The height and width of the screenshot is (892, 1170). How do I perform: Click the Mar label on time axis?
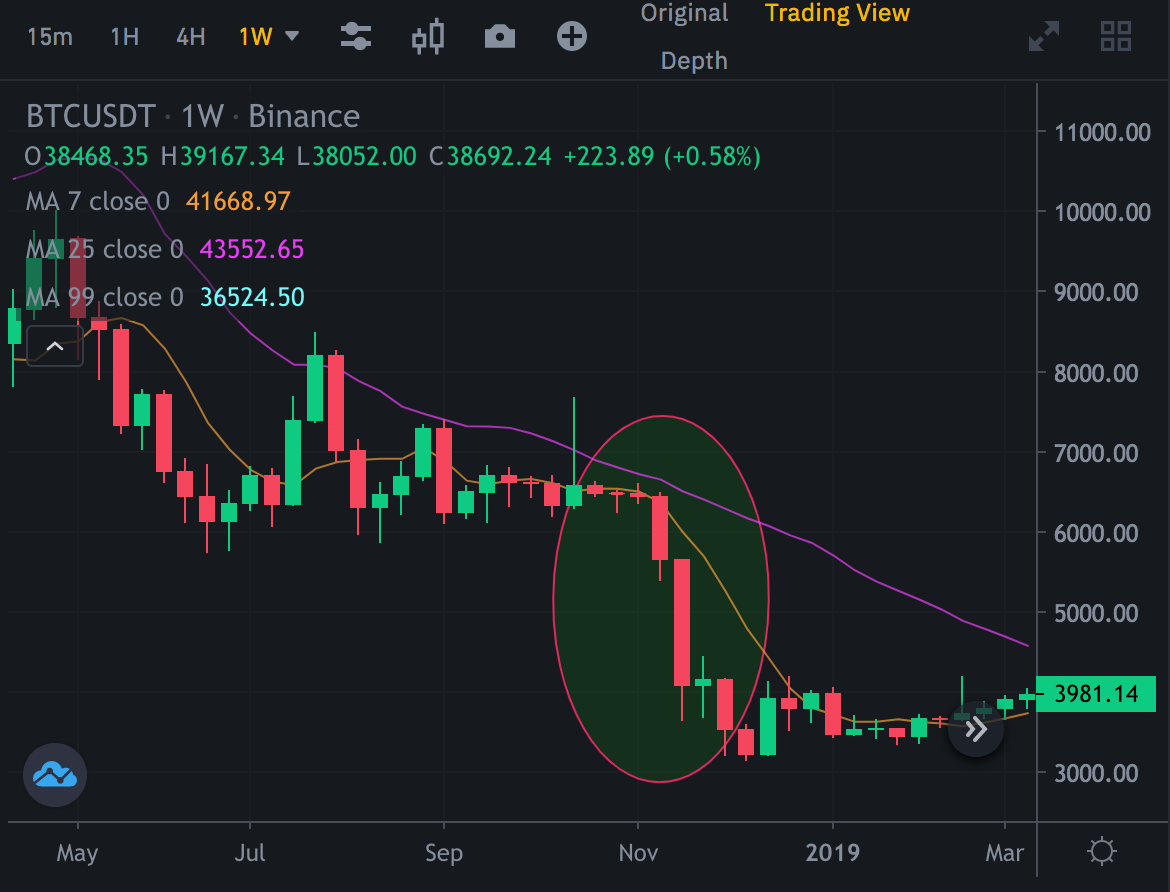[1004, 852]
